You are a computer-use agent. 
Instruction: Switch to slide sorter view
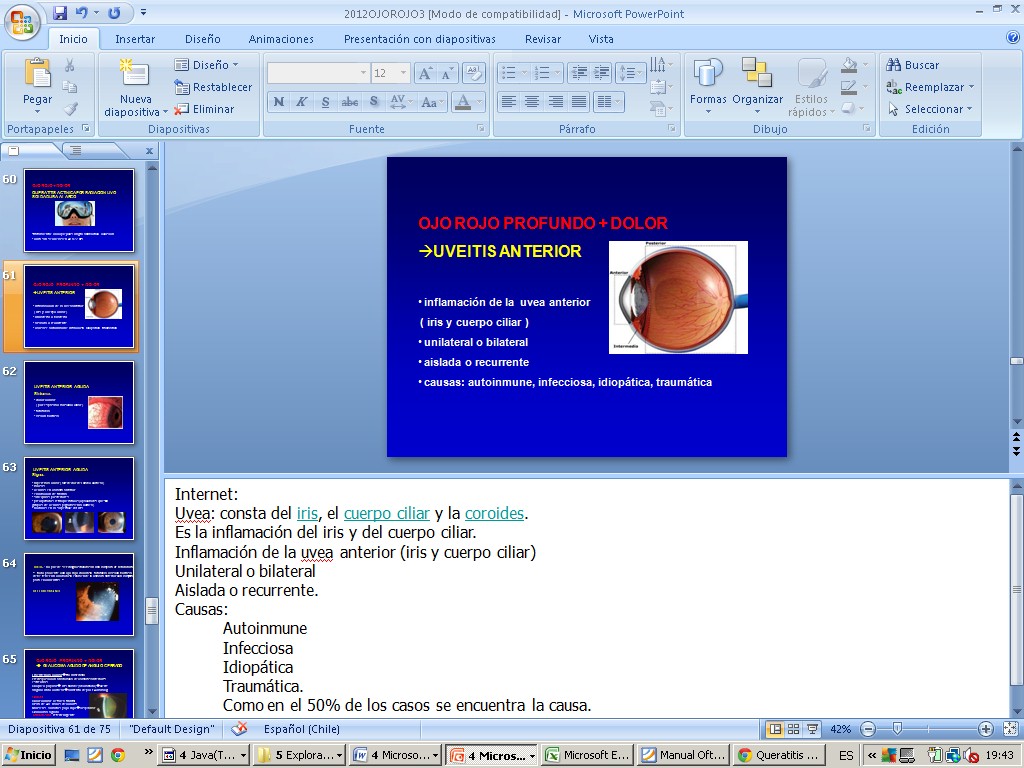click(x=793, y=729)
